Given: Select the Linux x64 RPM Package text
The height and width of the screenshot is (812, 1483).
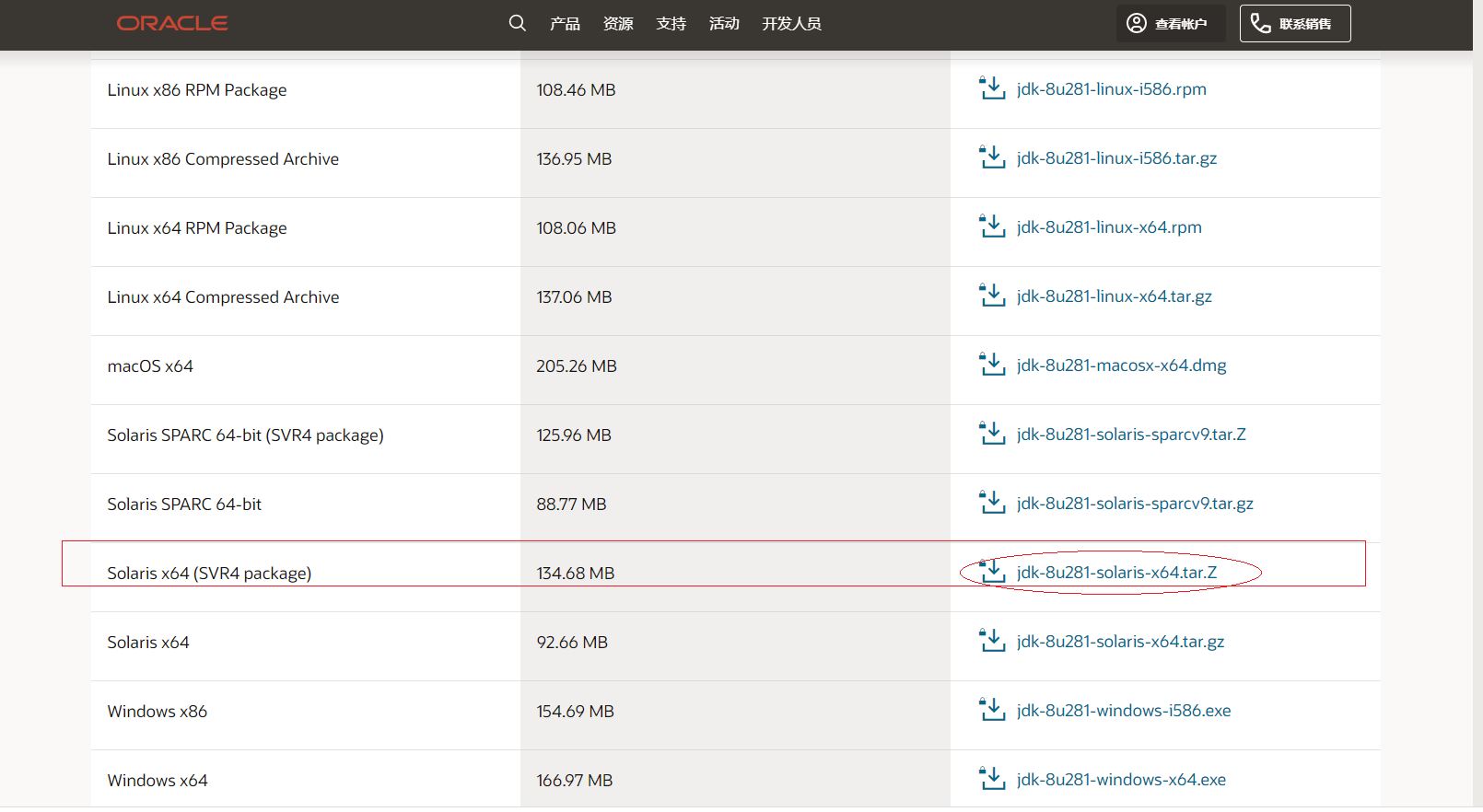Looking at the screenshot, I should click(x=197, y=228).
